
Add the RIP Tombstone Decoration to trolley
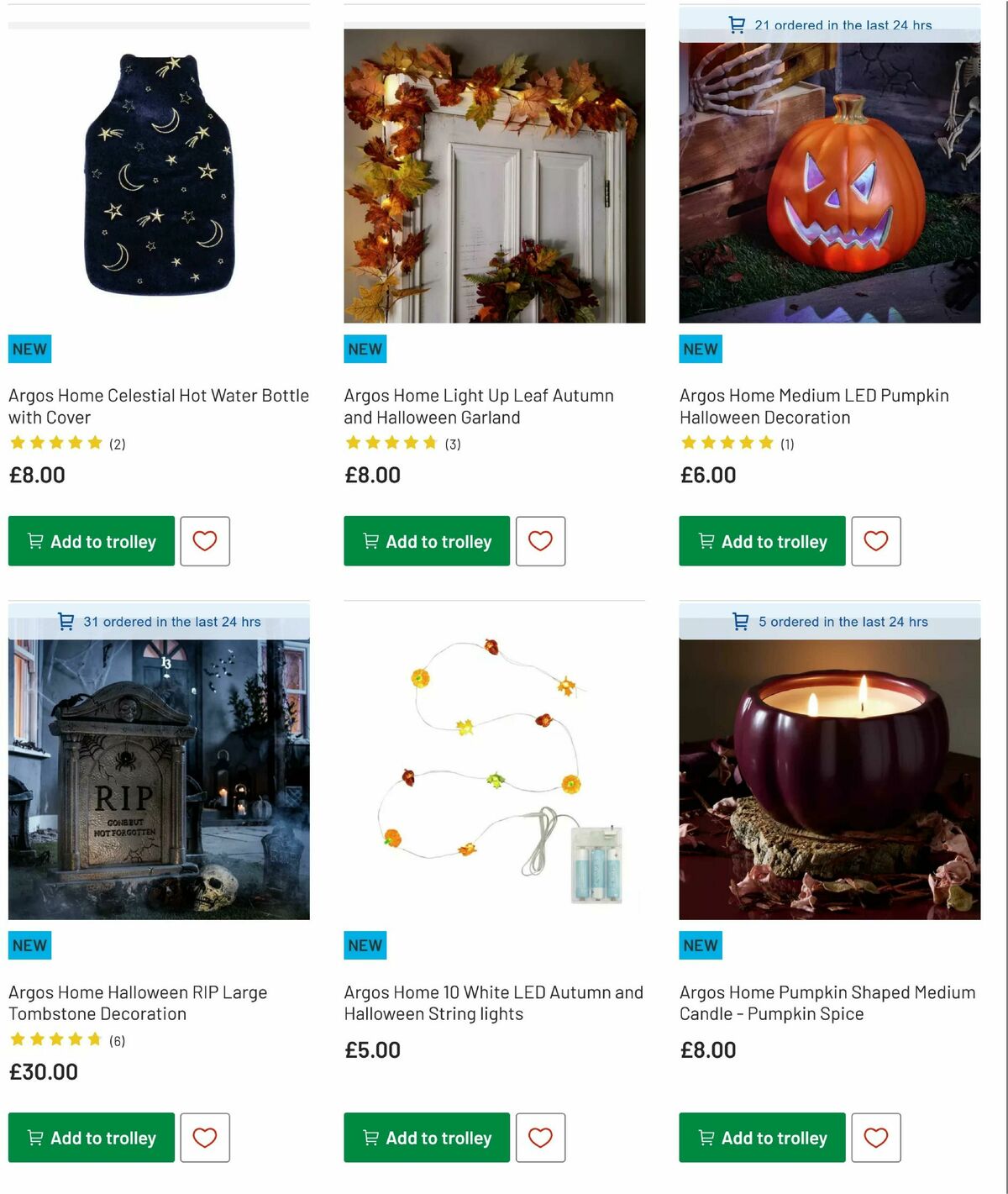(x=91, y=1138)
